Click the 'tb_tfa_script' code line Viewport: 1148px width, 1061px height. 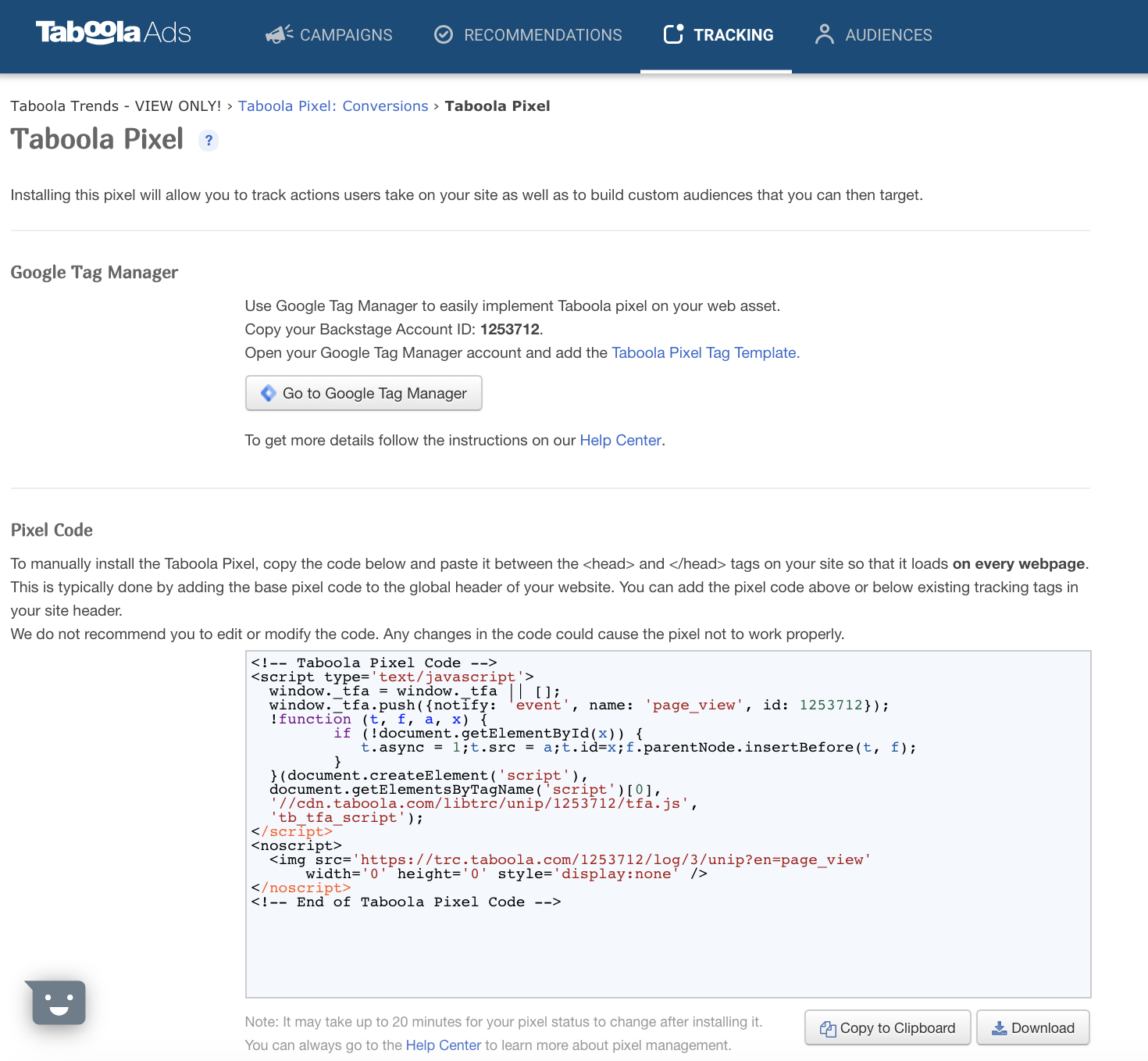tap(347, 817)
